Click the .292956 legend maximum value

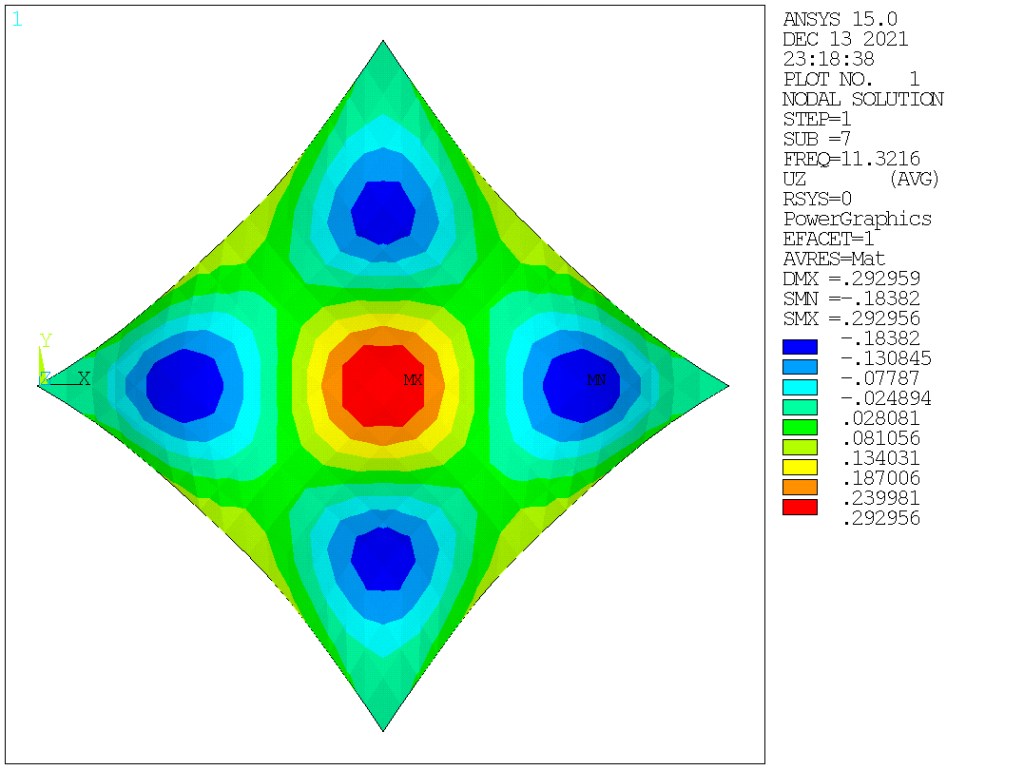click(x=881, y=518)
